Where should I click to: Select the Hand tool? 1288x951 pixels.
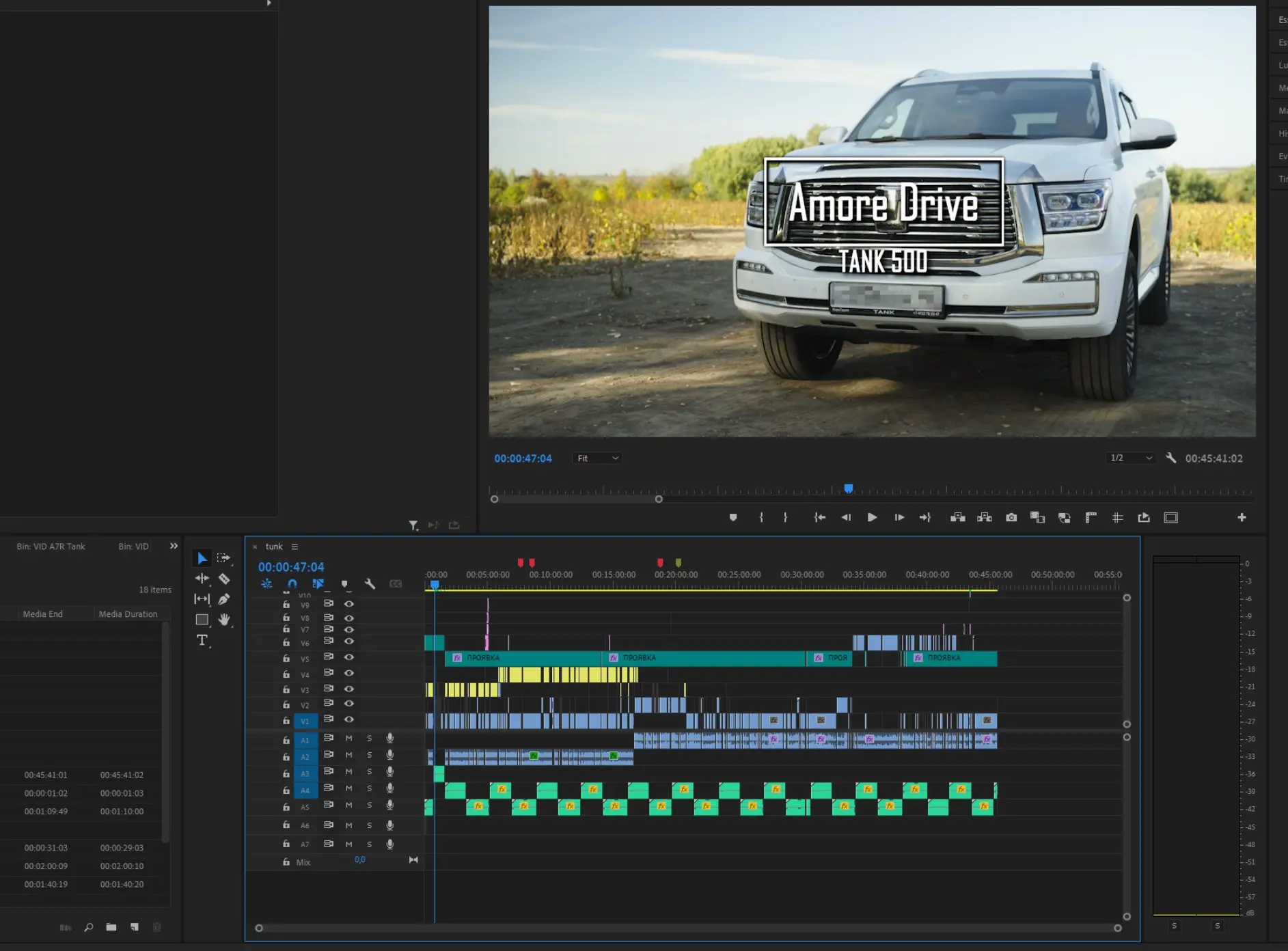[223, 620]
